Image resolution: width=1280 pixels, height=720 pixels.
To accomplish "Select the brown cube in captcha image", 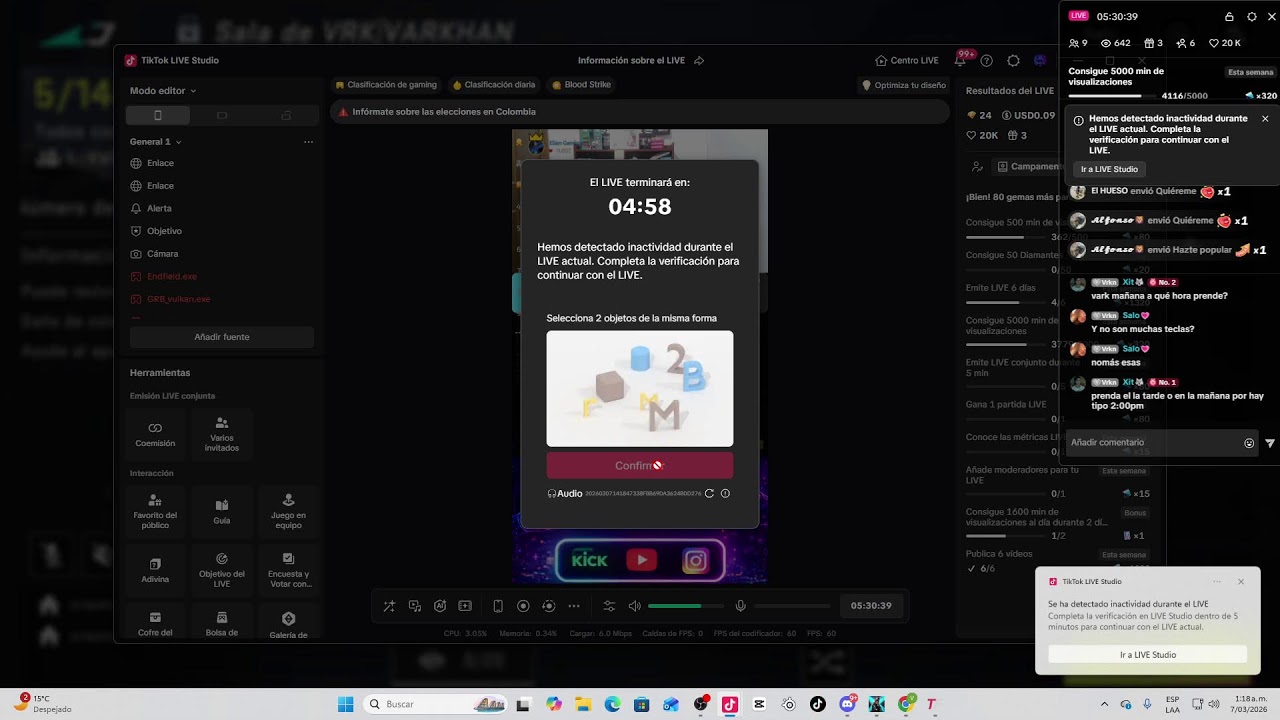I will pos(609,384).
